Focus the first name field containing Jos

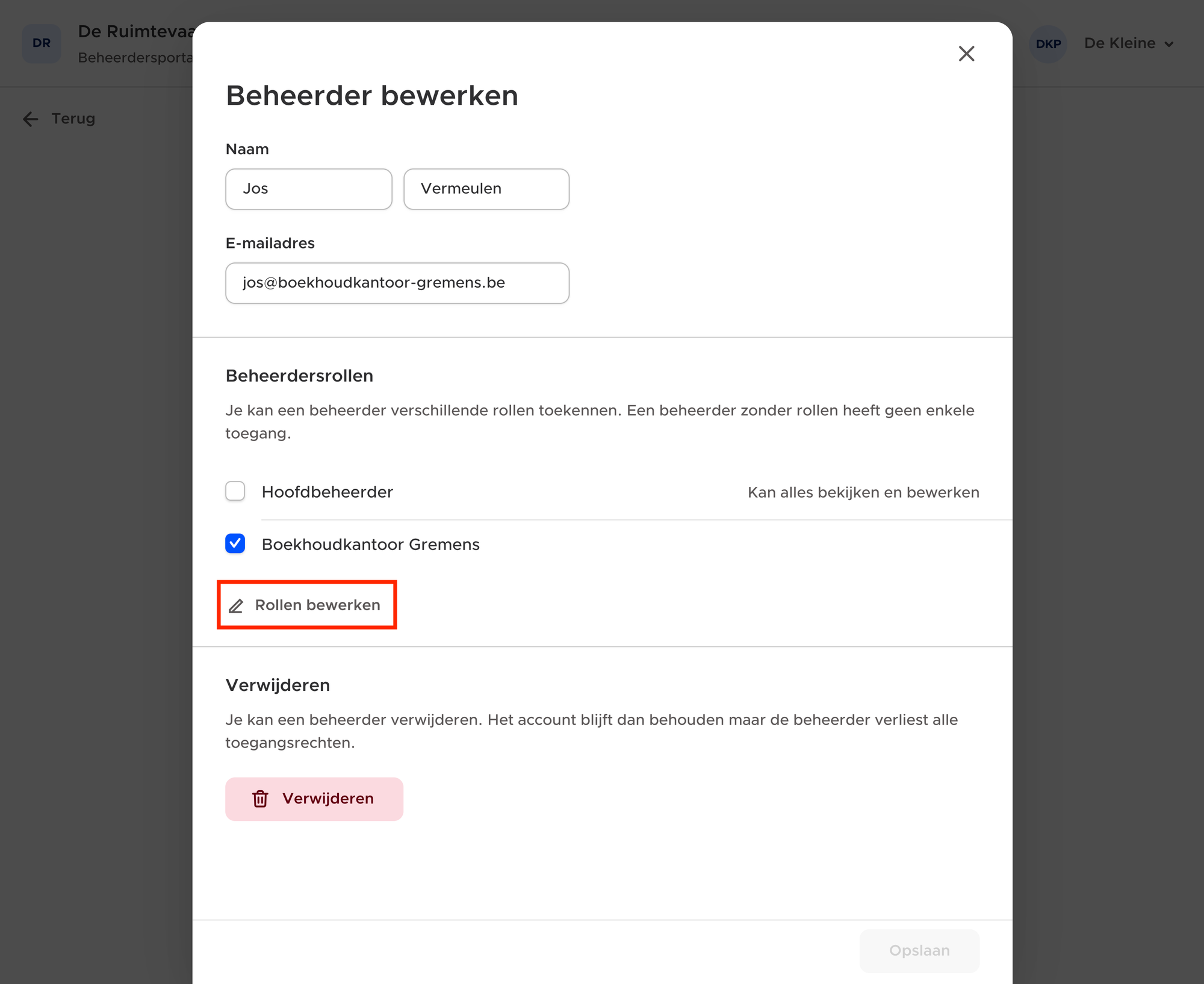pyautogui.click(x=309, y=189)
